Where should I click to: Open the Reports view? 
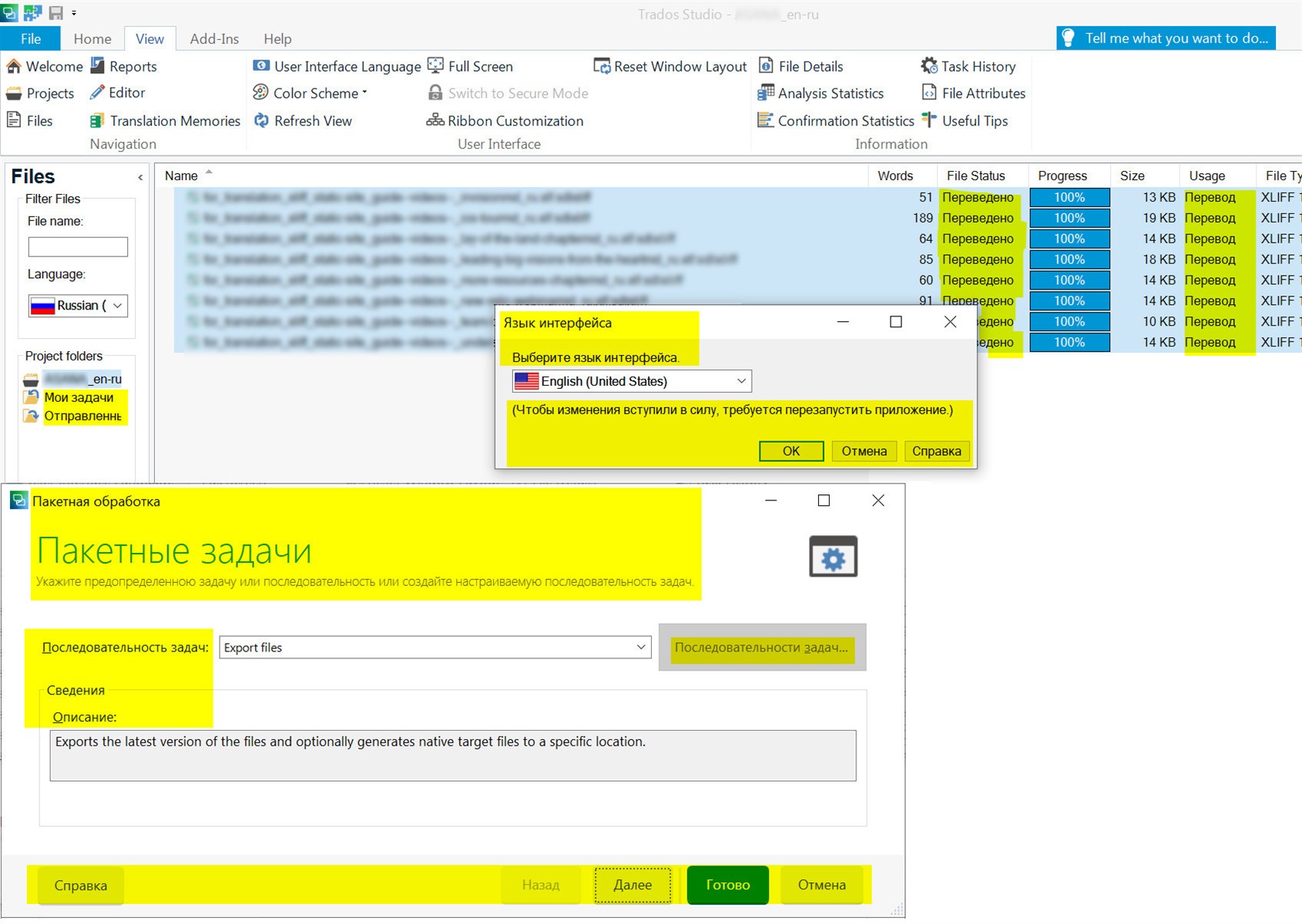point(123,66)
